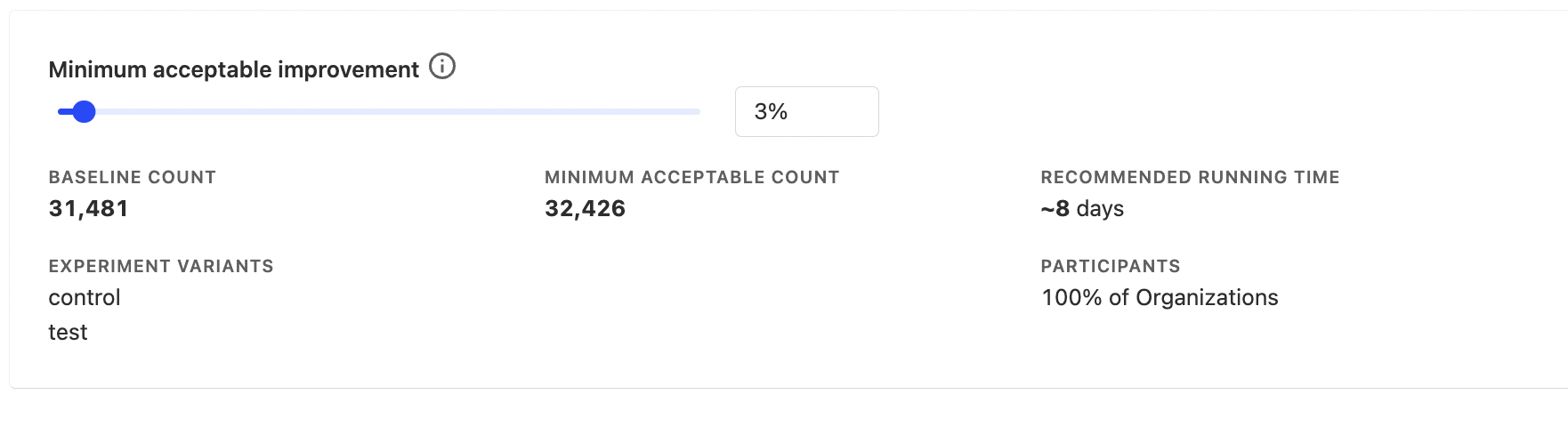This screenshot has width=1568, height=443.
Task: Click the RECOMMENDED RUNNING TIME label
Action: 1190,177
